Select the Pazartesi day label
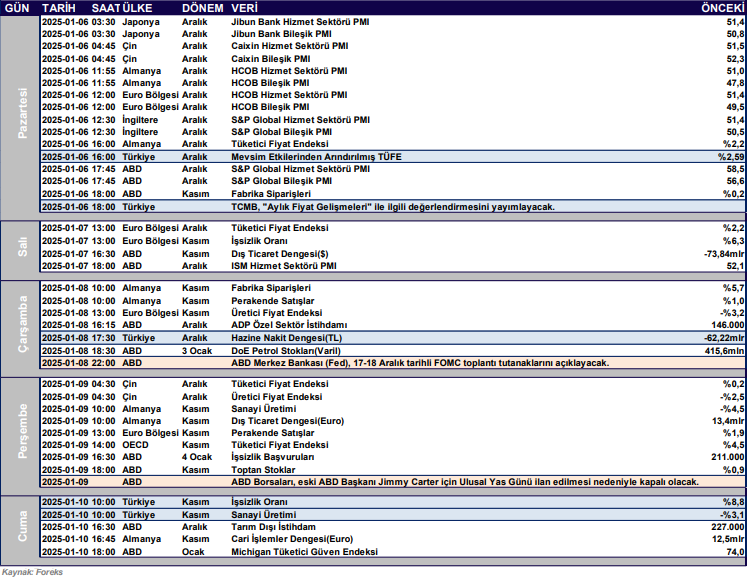Image resolution: width=747 pixels, height=579 pixels. point(22,113)
